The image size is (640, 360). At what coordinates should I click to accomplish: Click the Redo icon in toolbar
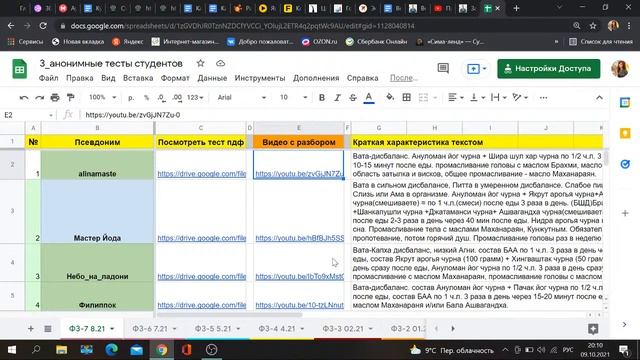(39, 98)
